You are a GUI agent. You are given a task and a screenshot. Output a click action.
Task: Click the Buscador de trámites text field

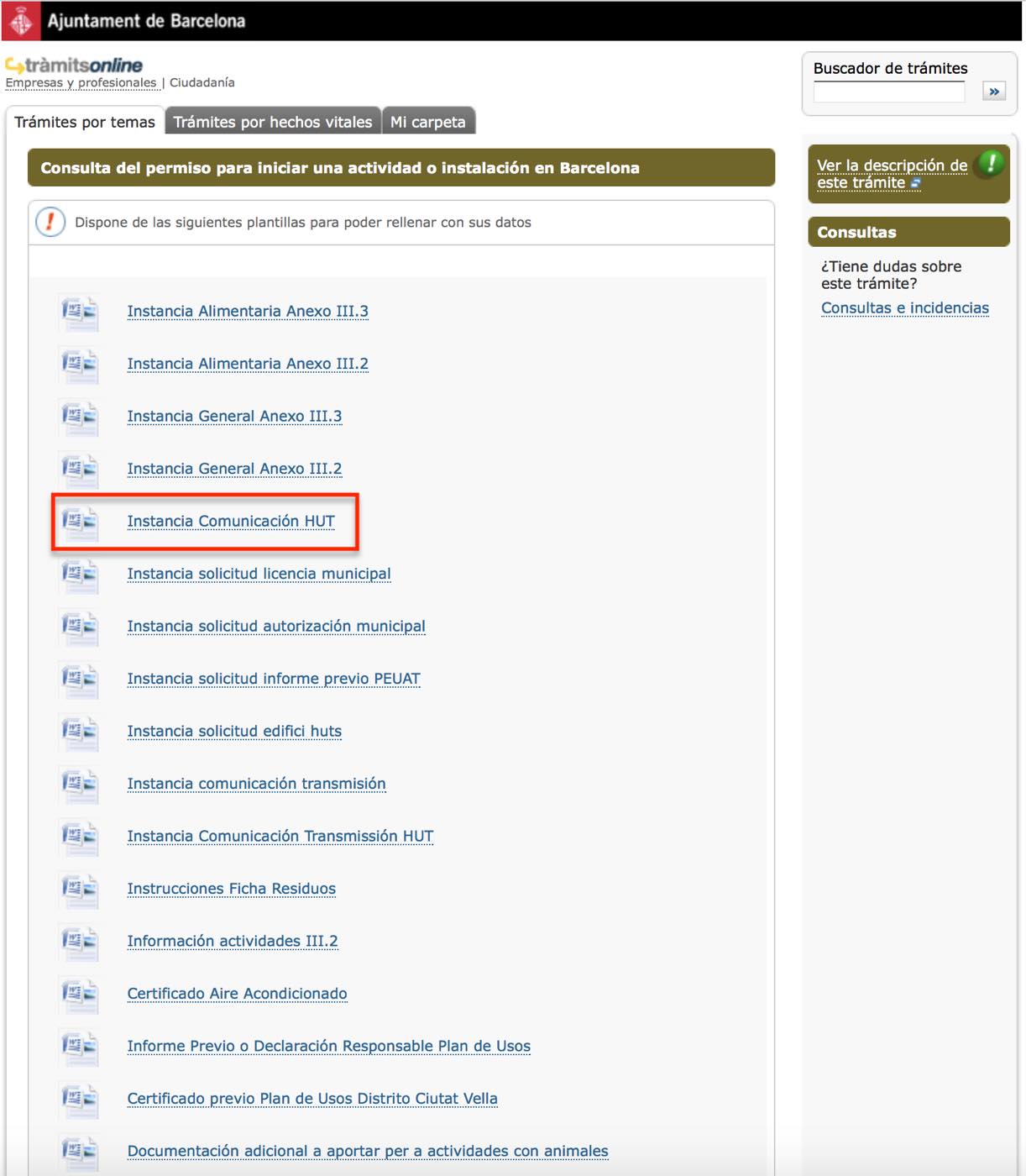pyautogui.click(x=889, y=92)
